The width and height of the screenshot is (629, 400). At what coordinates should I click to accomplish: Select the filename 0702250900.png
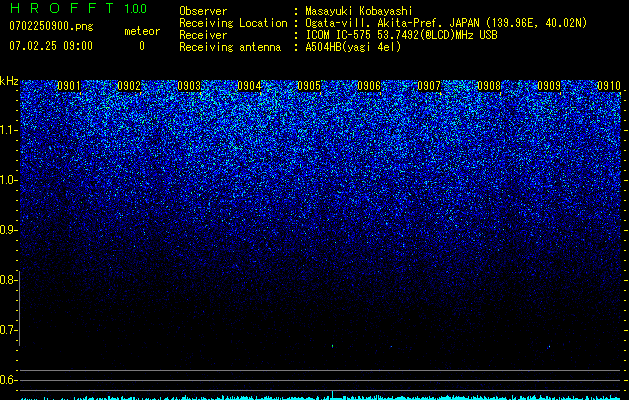pos(51,26)
